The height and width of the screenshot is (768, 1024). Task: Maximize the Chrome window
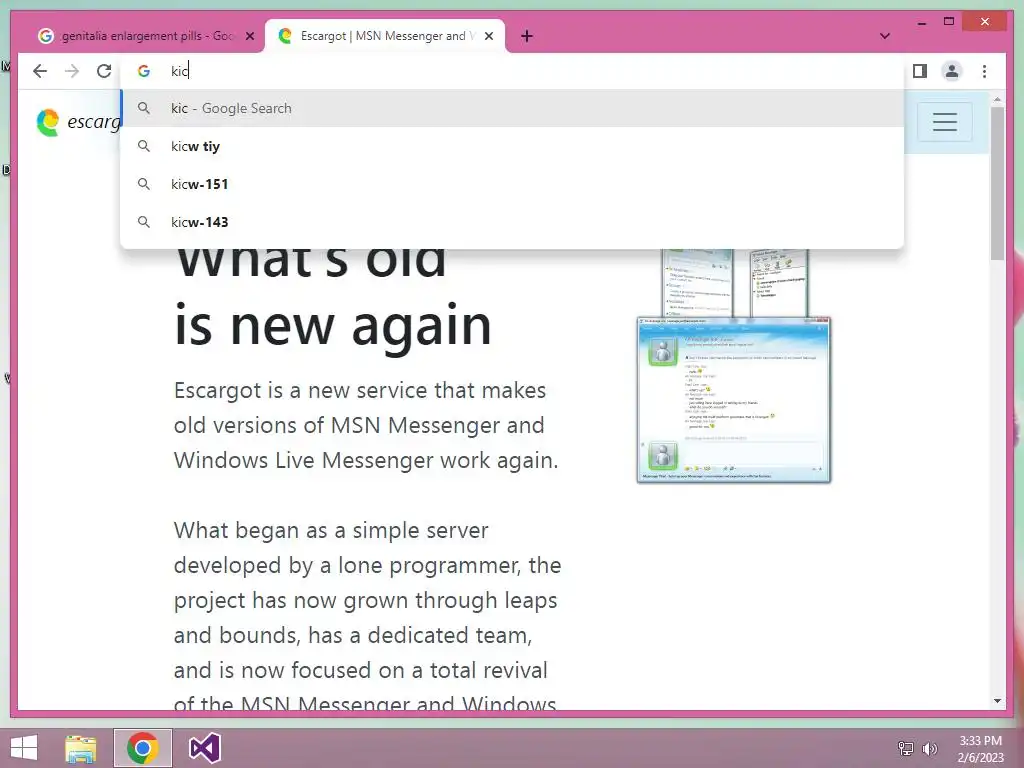(x=949, y=22)
